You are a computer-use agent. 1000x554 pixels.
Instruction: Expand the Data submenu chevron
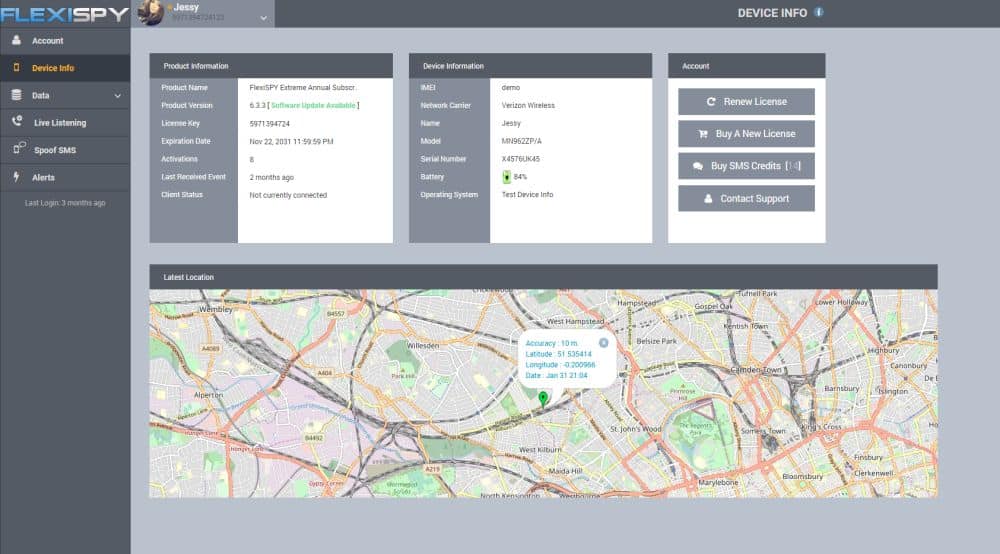[x=117, y=96]
